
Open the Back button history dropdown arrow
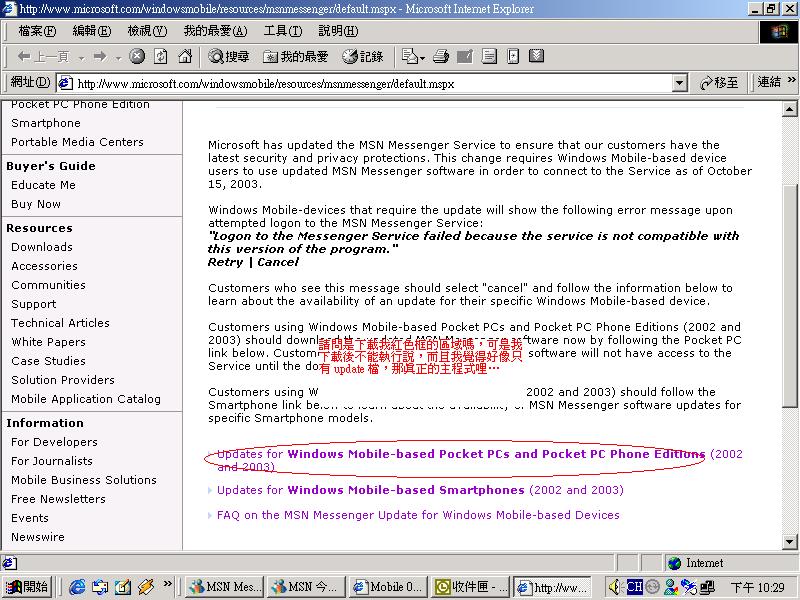point(82,58)
